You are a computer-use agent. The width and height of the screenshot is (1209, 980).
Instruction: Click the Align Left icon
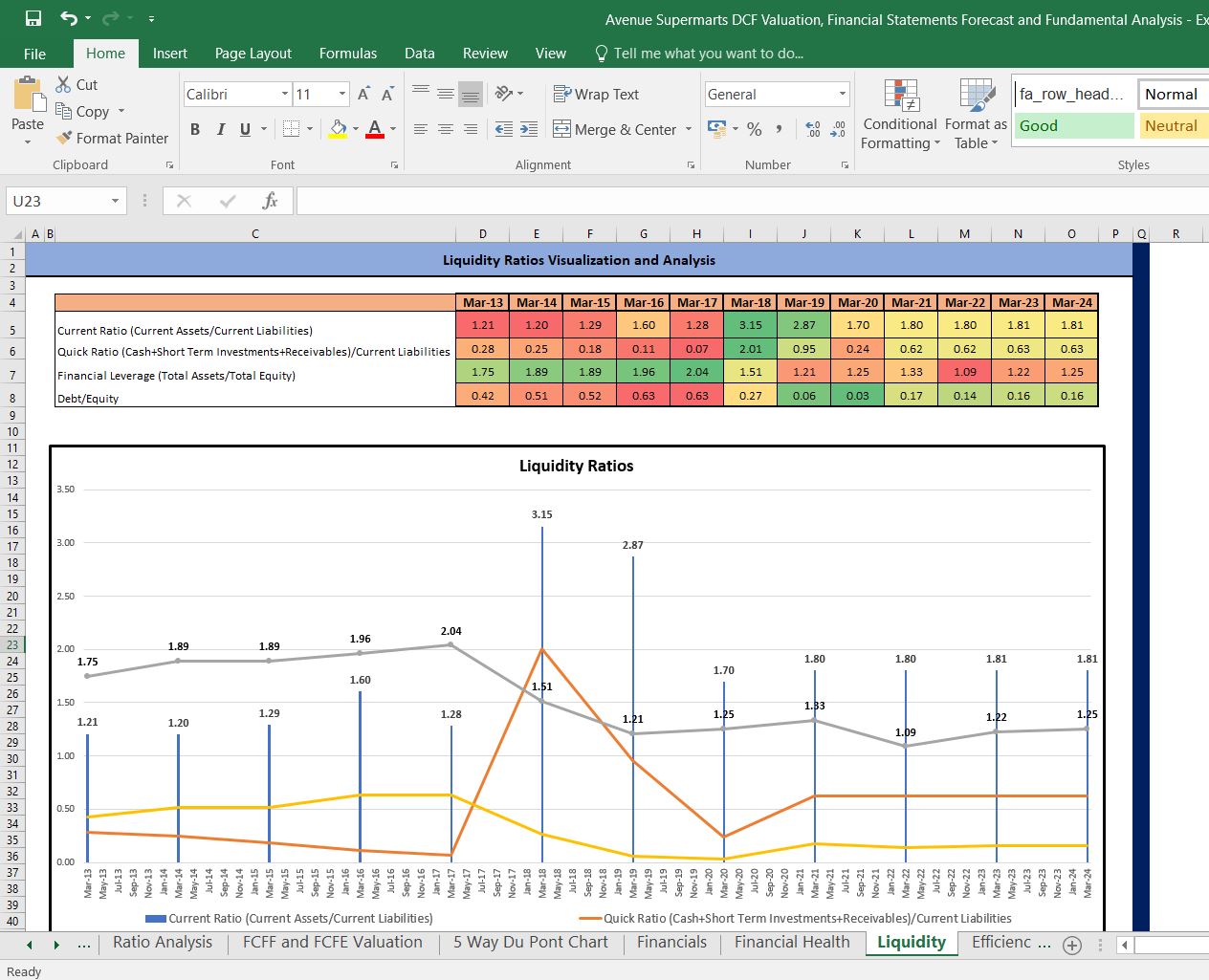(x=421, y=129)
